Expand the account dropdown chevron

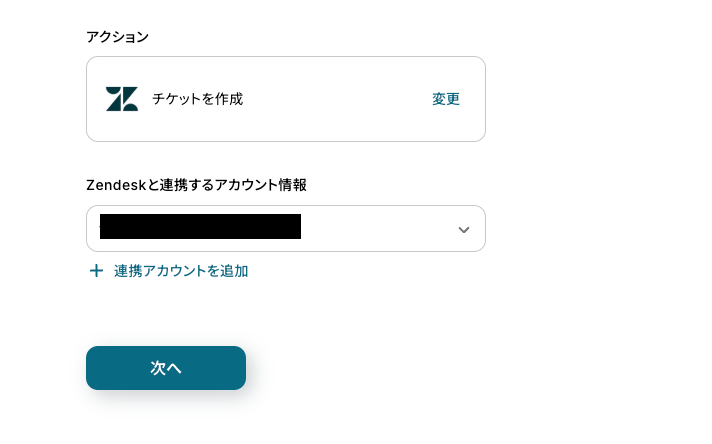[x=463, y=230]
